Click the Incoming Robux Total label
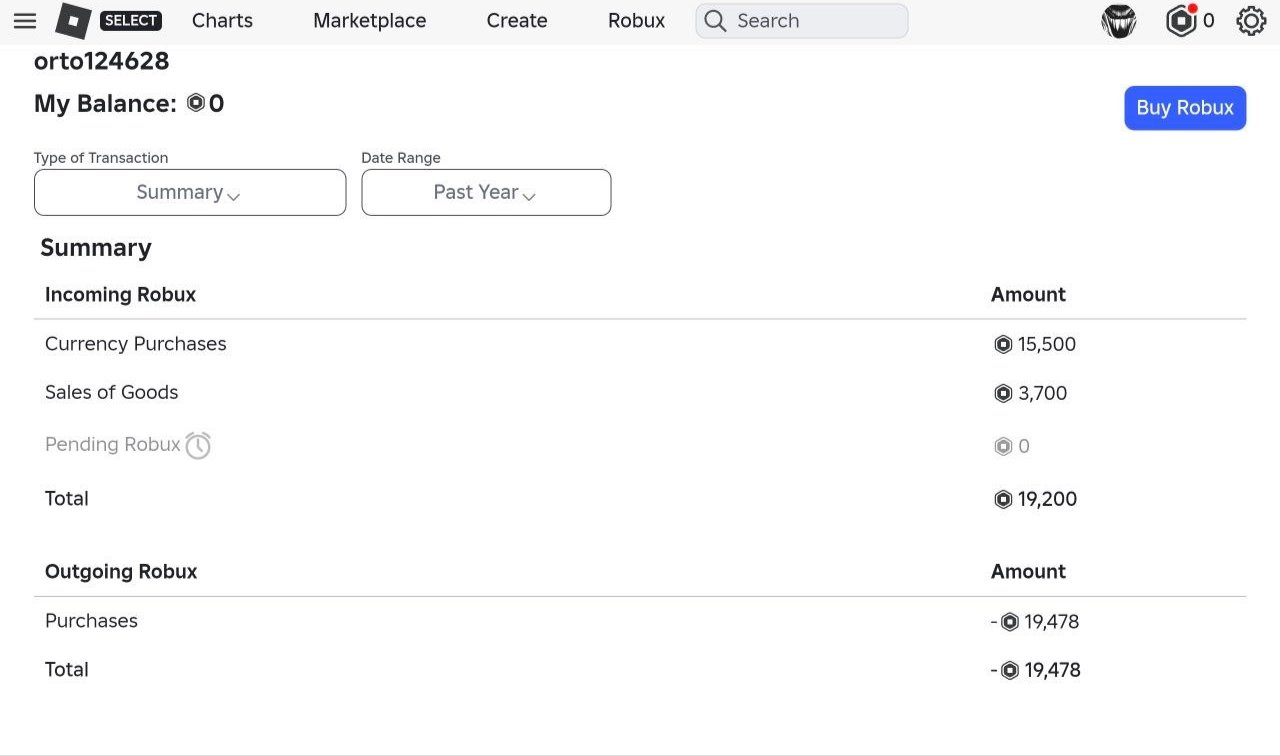The height and width of the screenshot is (756, 1280). [x=67, y=498]
